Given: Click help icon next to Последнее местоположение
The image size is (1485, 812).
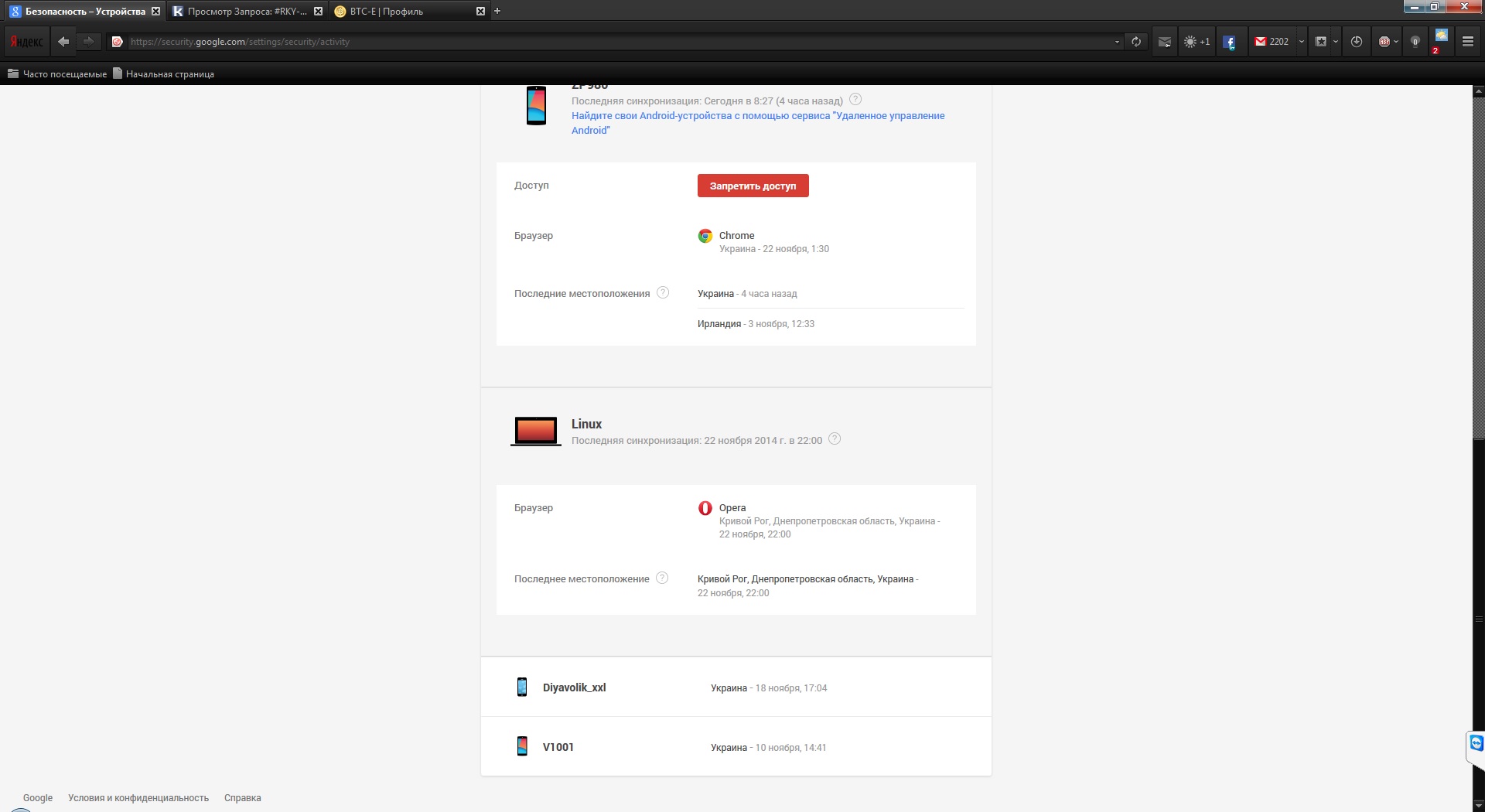Looking at the screenshot, I should (x=662, y=578).
